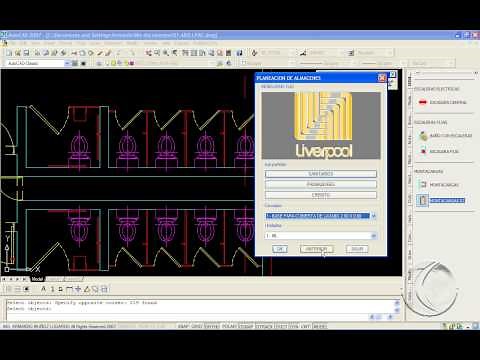480x360 pixels.
Task: Click the Text Style icon in Styles toolbar
Action: [254, 53]
